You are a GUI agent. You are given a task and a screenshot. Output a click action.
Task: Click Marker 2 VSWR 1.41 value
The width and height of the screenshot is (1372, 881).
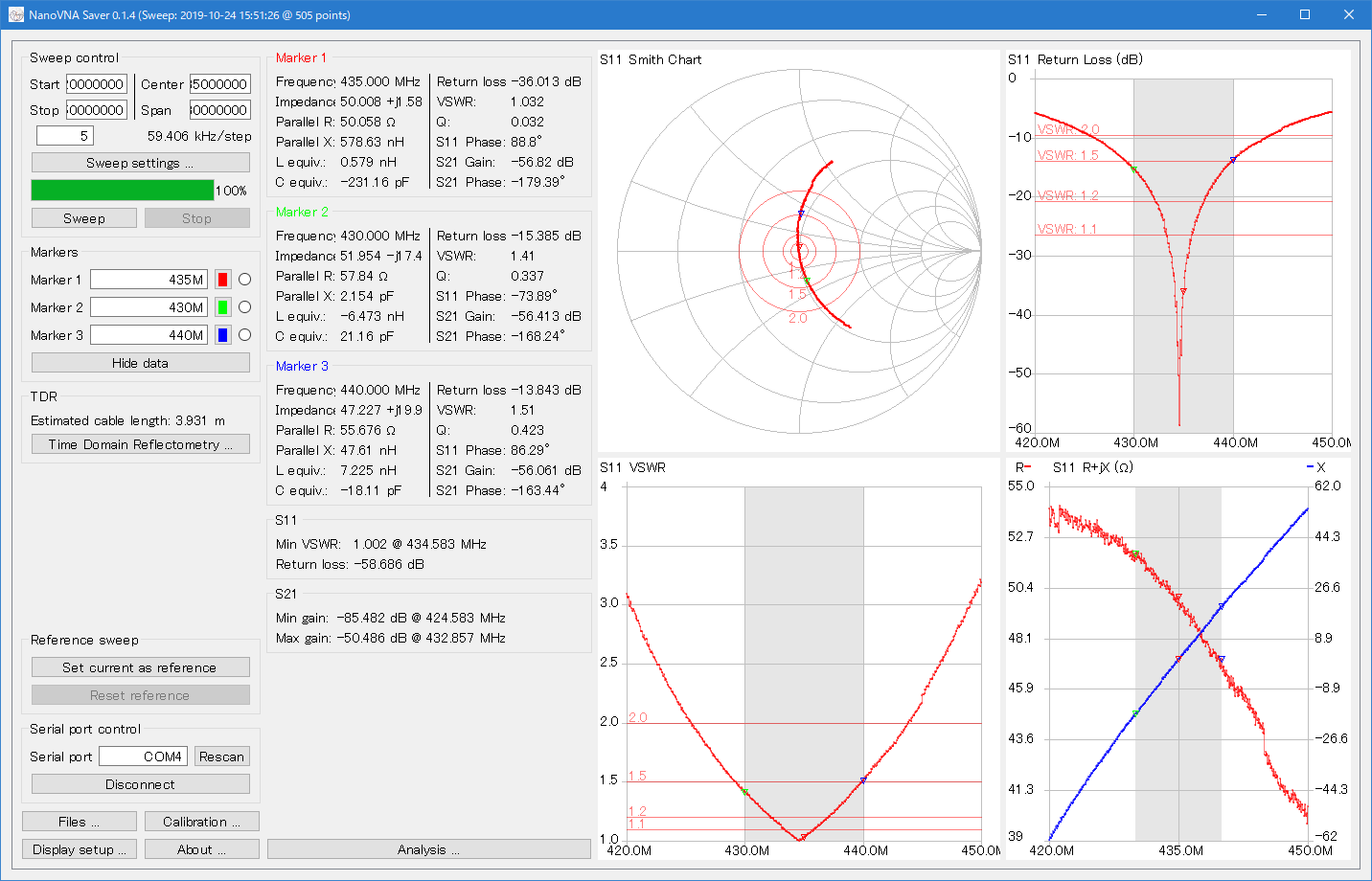click(x=523, y=256)
